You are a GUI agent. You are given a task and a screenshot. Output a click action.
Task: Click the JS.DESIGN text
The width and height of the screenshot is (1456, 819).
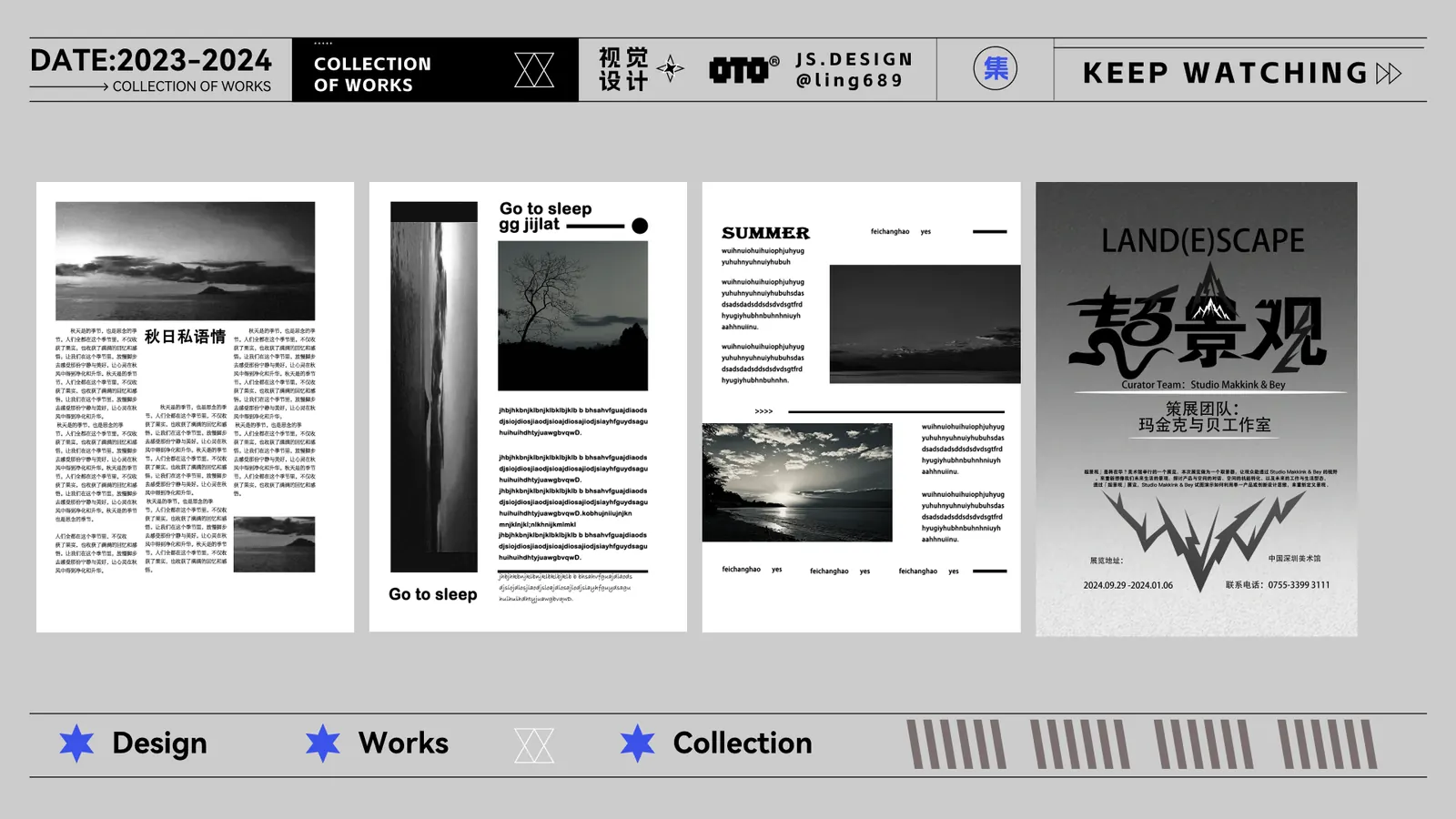point(854,59)
